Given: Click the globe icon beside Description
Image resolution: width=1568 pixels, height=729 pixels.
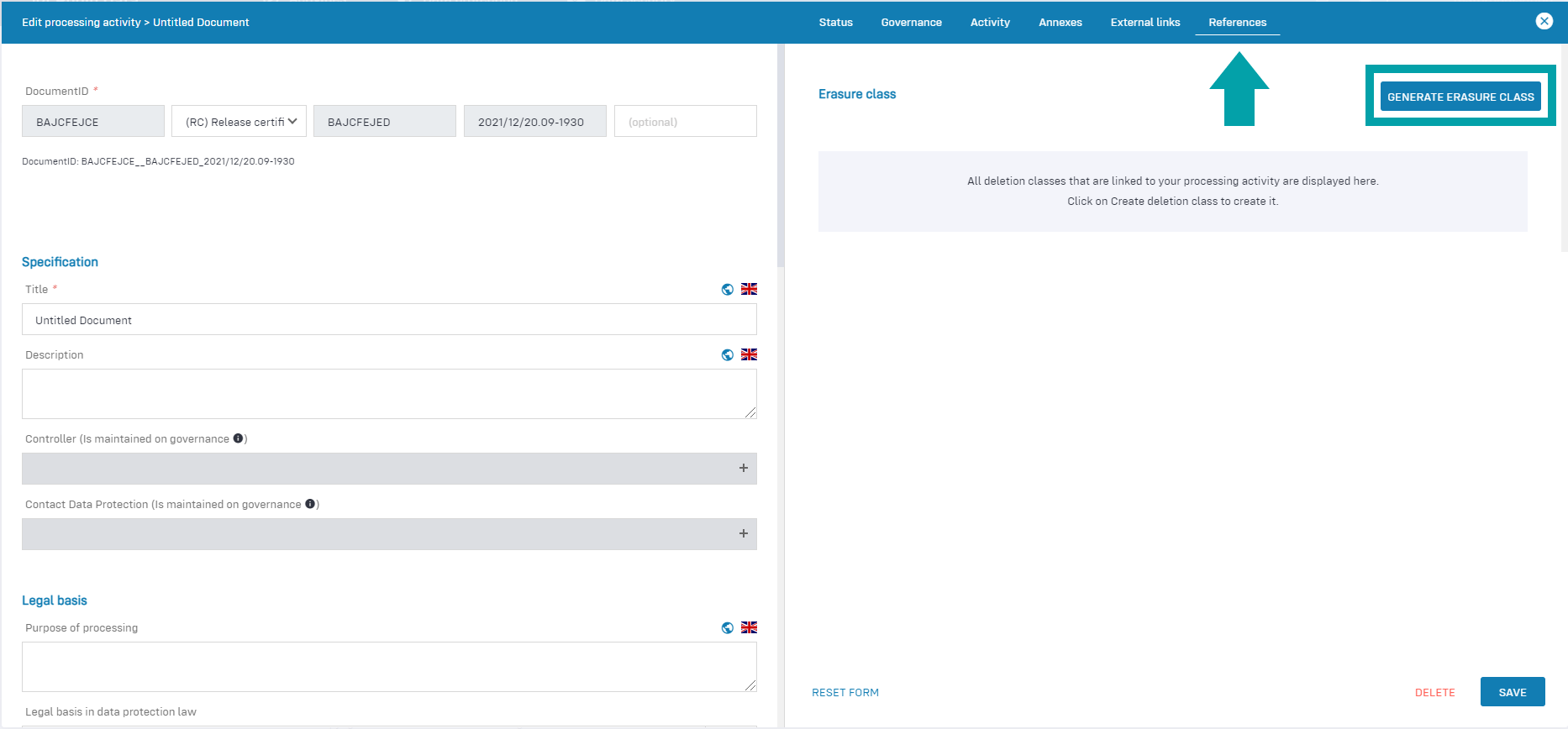Looking at the screenshot, I should click(x=728, y=355).
